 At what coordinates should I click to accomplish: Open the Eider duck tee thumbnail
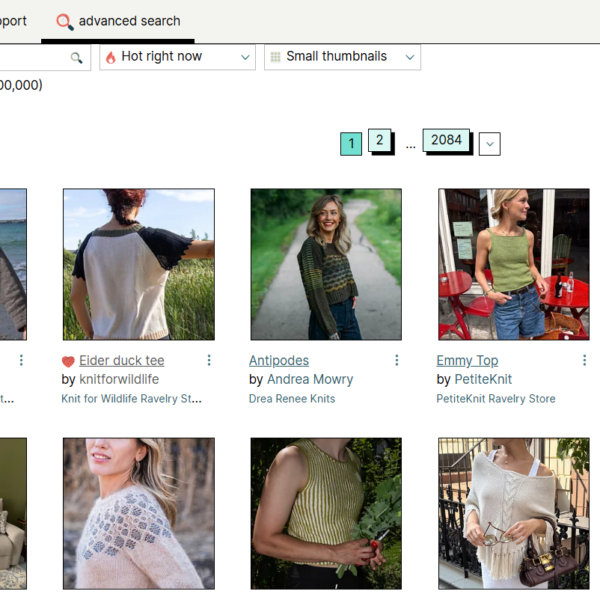click(139, 264)
